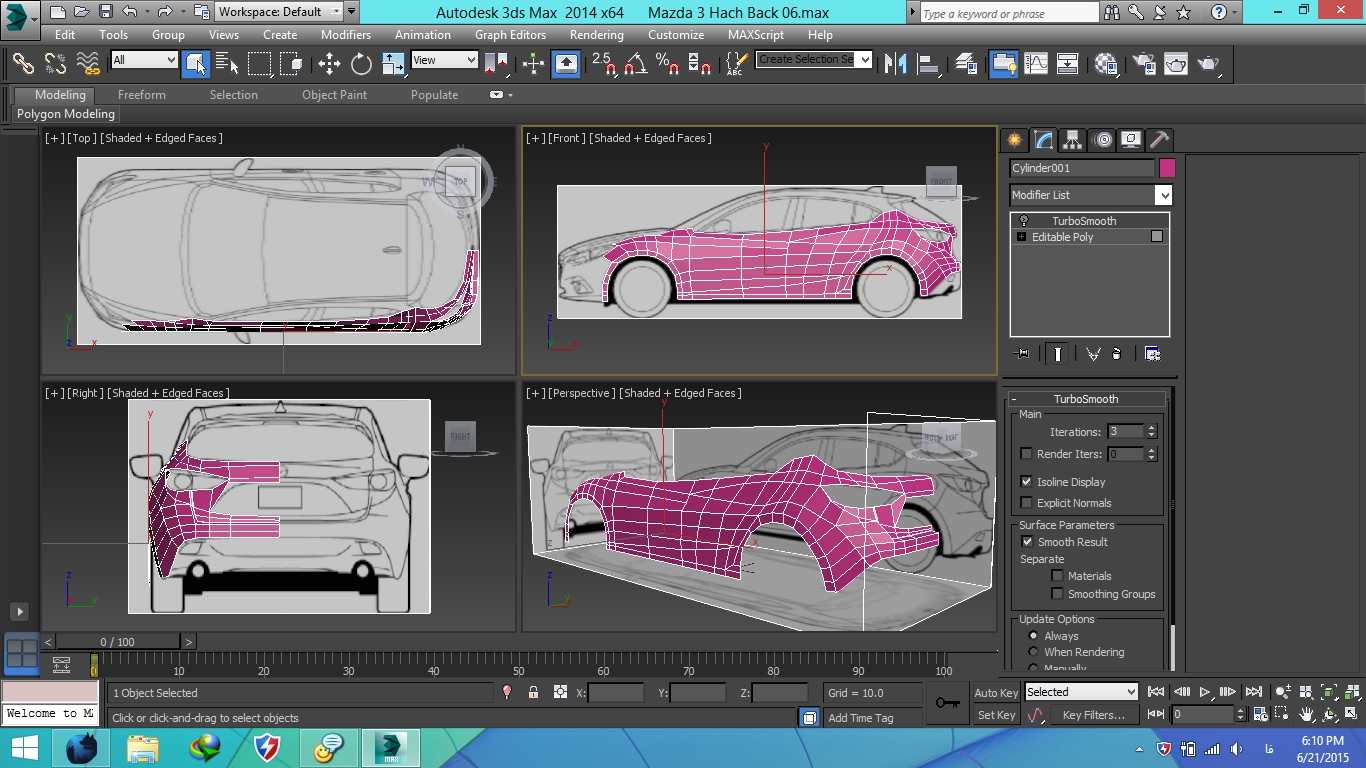Open the Material Editor
The height and width of the screenshot is (768, 1366).
click(1106, 64)
